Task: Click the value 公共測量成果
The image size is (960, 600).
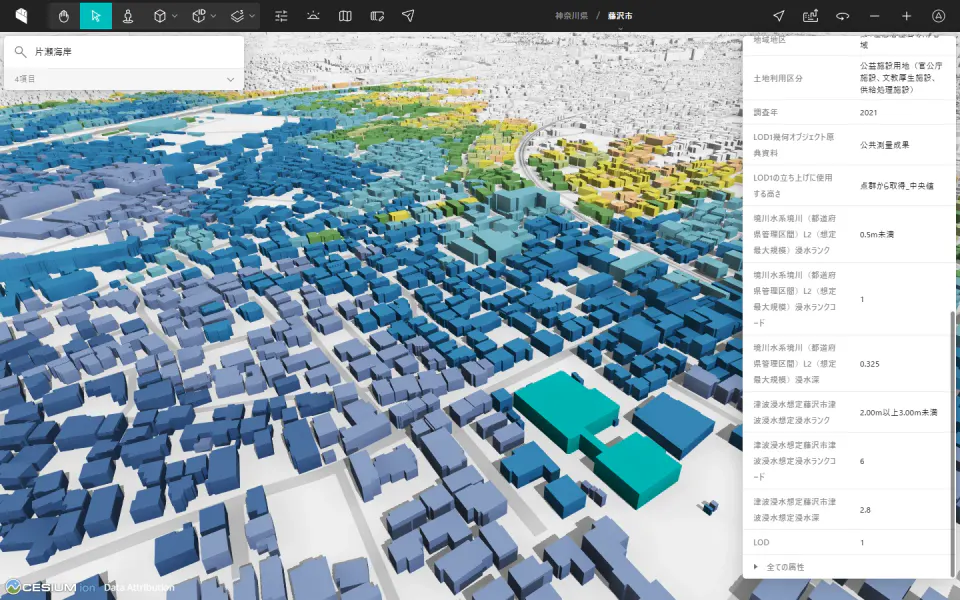Action: [x=884, y=145]
